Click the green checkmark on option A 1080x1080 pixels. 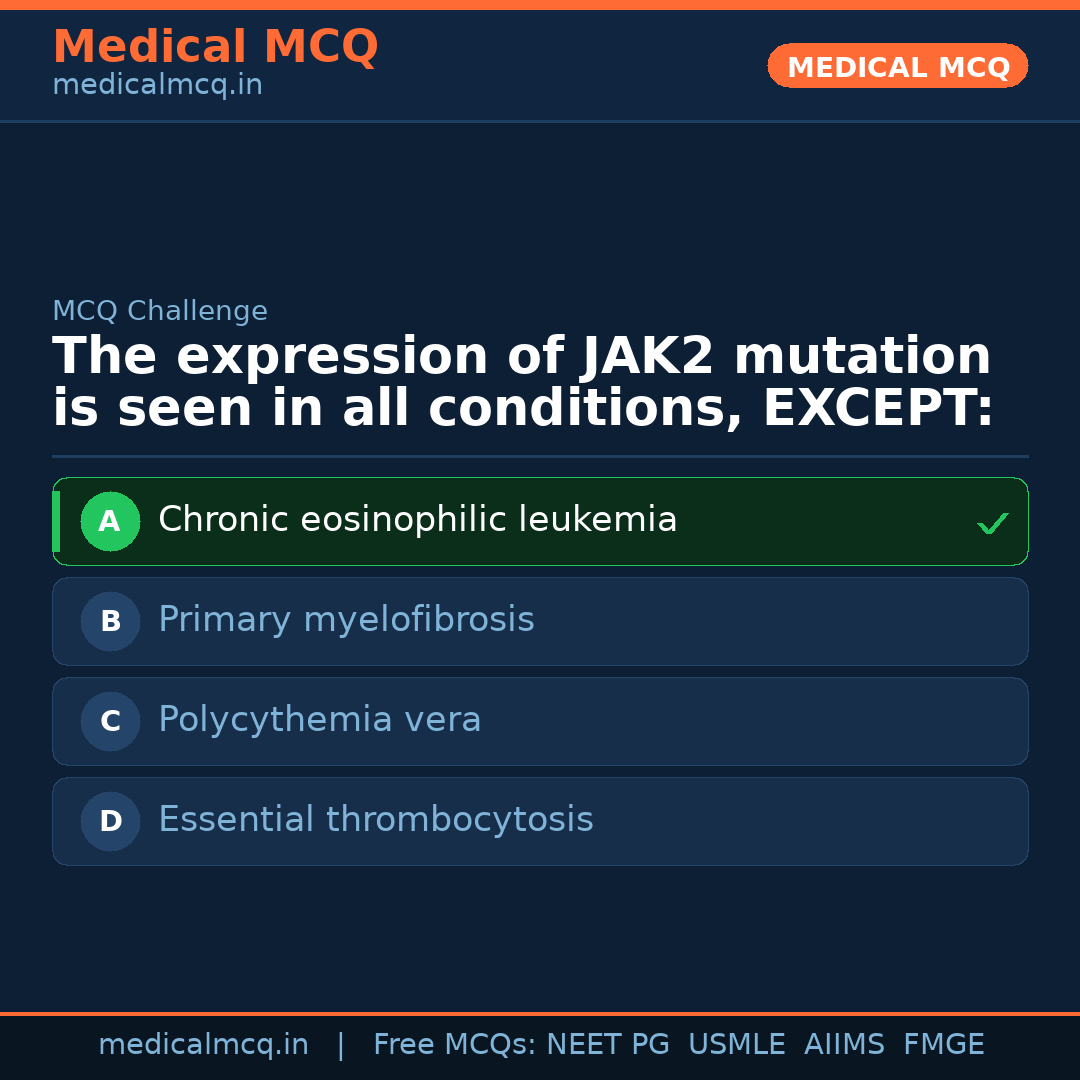(992, 523)
